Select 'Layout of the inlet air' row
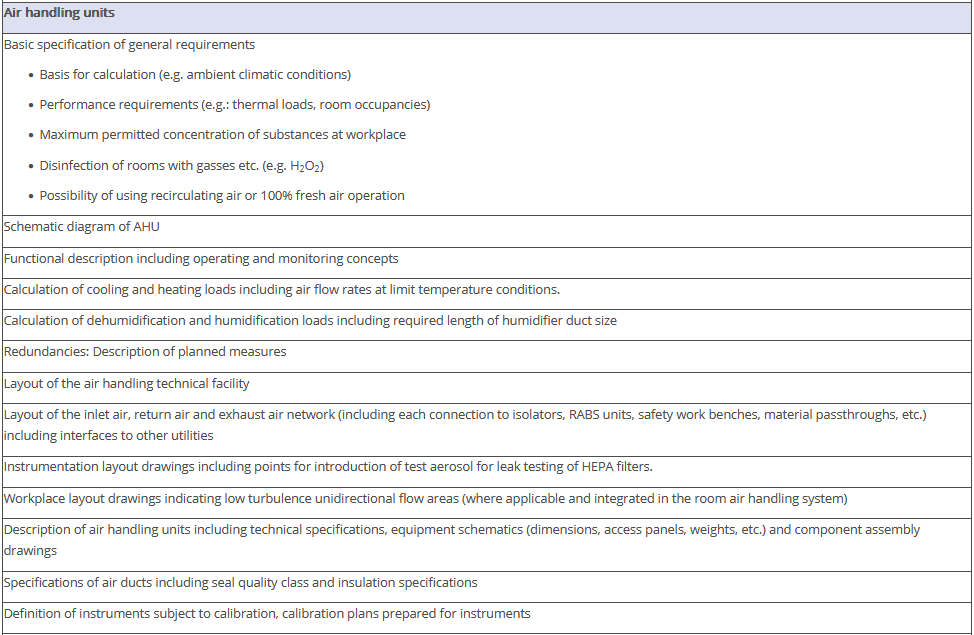Viewport: 974px width, 635px height. click(465, 424)
